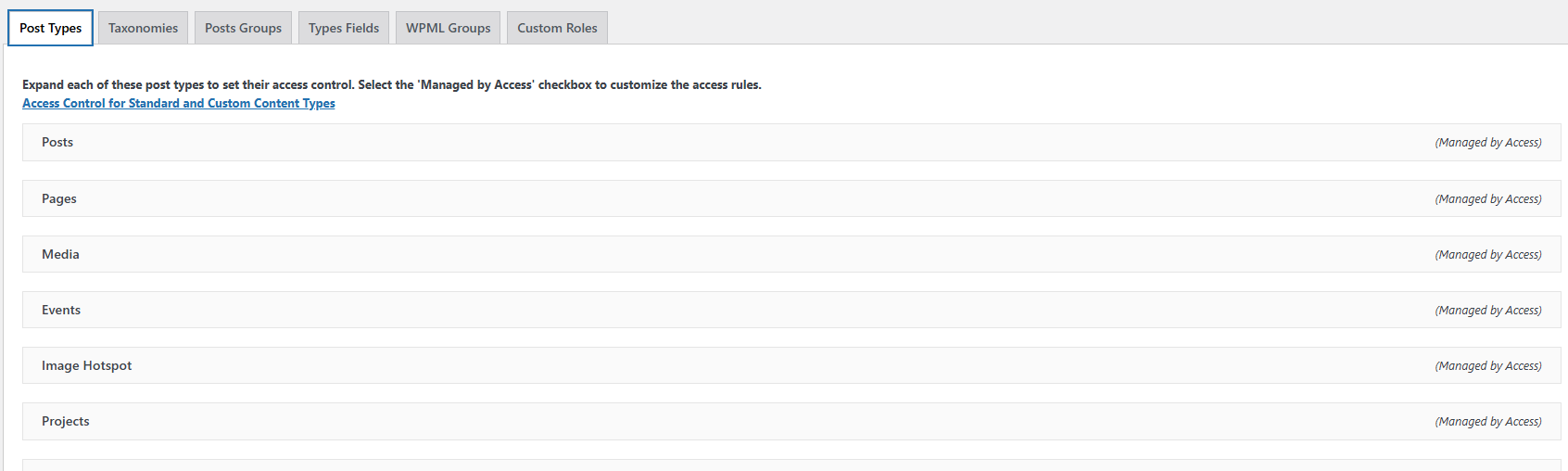The height and width of the screenshot is (471, 1568).
Task: Click Managed by Access label on Image Hotspot row
Action: pyautogui.click(x=1488, y=366)
